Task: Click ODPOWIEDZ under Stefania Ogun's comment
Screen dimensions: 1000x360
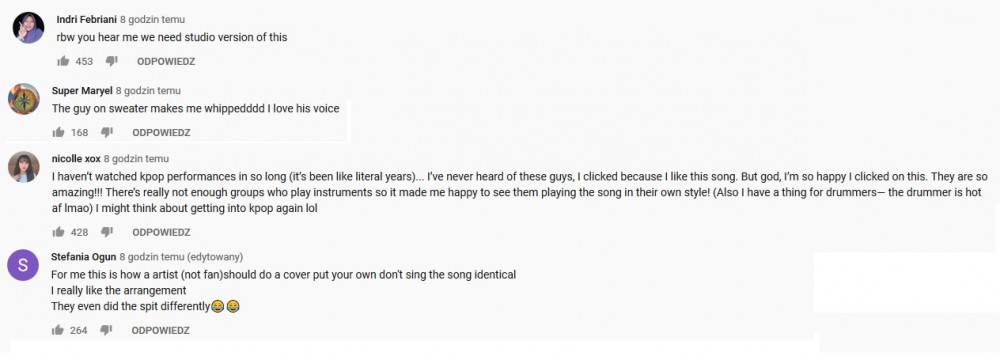Action: [161, 331]
